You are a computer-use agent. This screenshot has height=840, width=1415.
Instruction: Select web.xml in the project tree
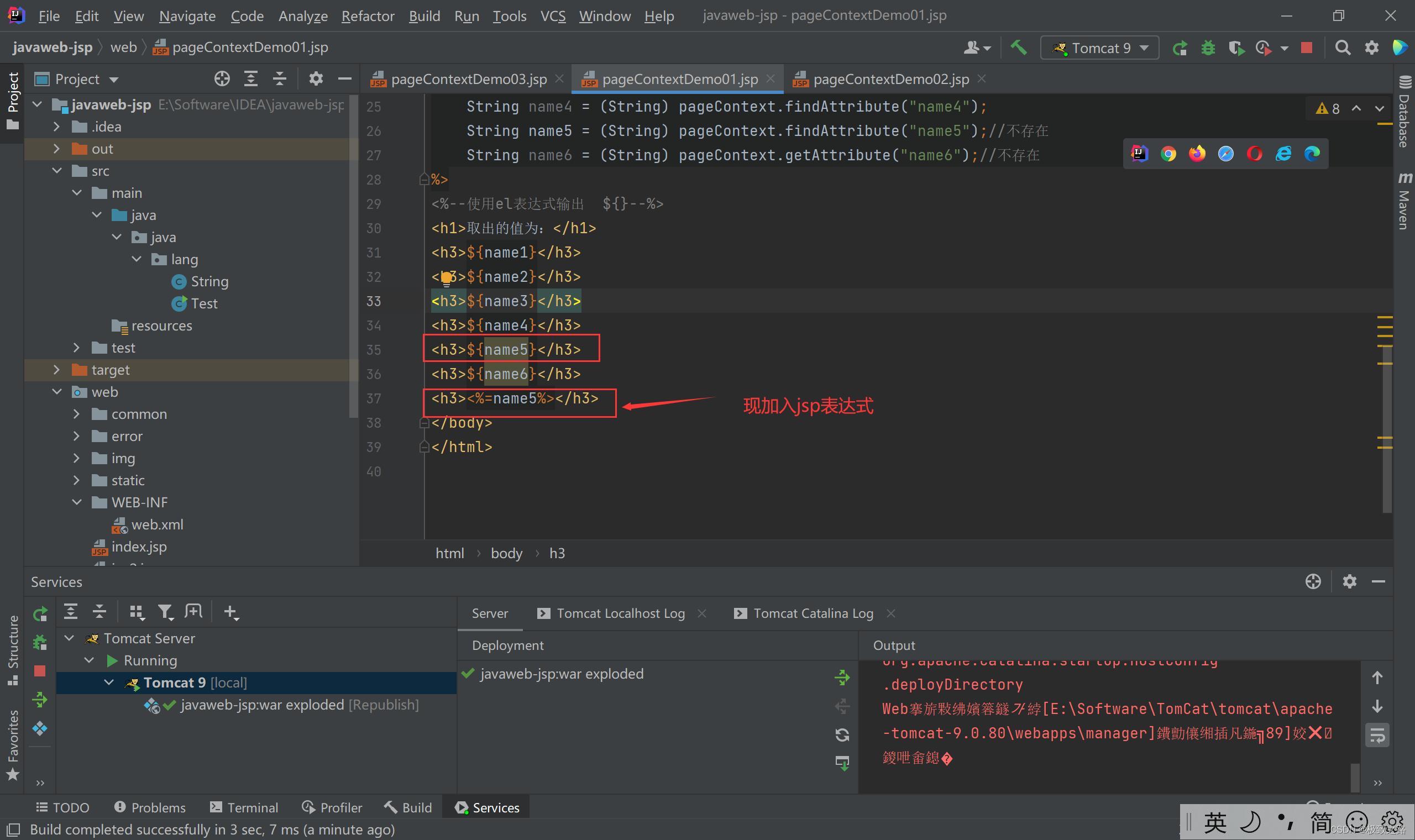157,524
